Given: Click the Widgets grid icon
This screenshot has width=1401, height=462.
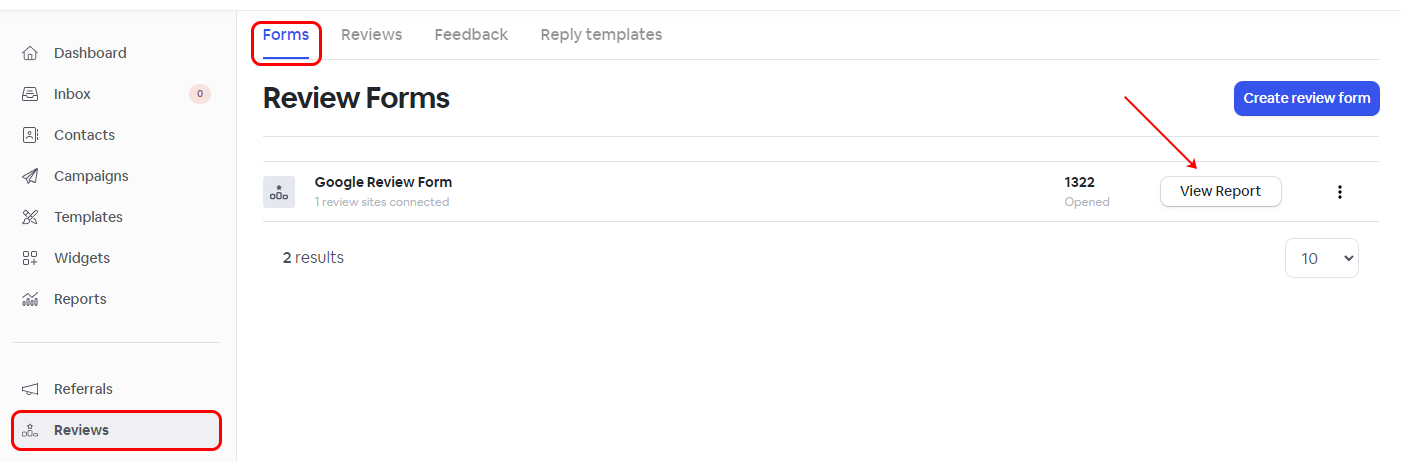Looking at the screenshot, I should [x=30, y=258].
